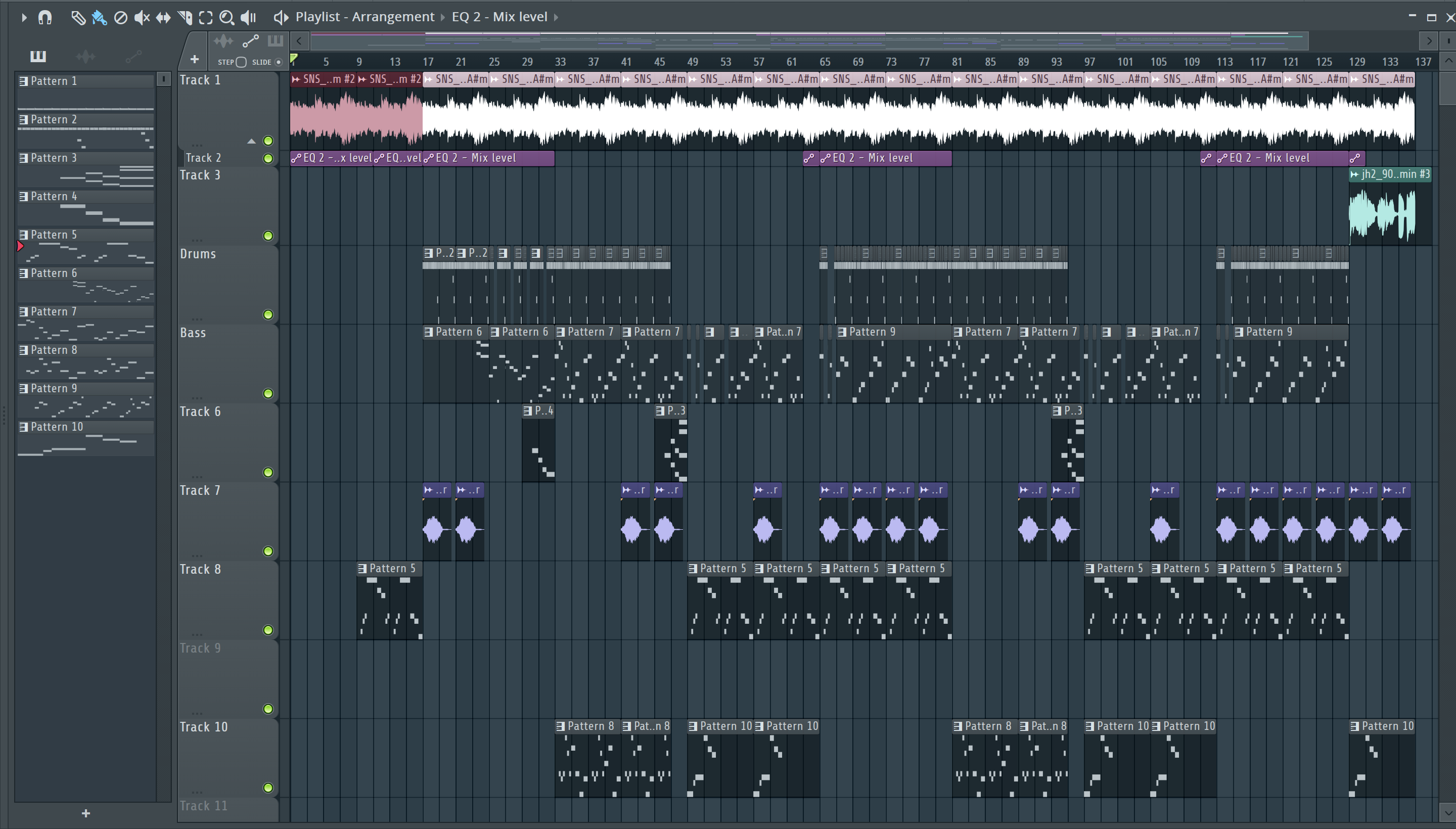Mute the Drums track
Screen dimensions: 1456x829
pyautogui.click(x=267, y=315)
